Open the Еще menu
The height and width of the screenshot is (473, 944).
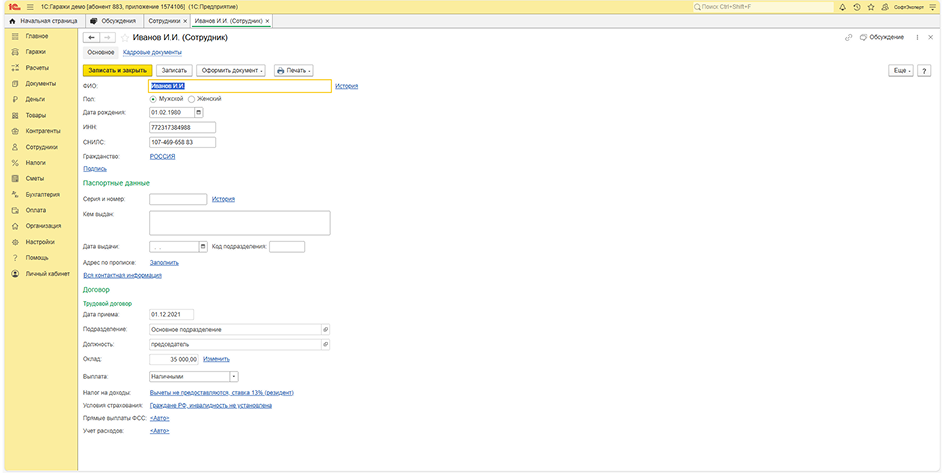click(900, 71)
